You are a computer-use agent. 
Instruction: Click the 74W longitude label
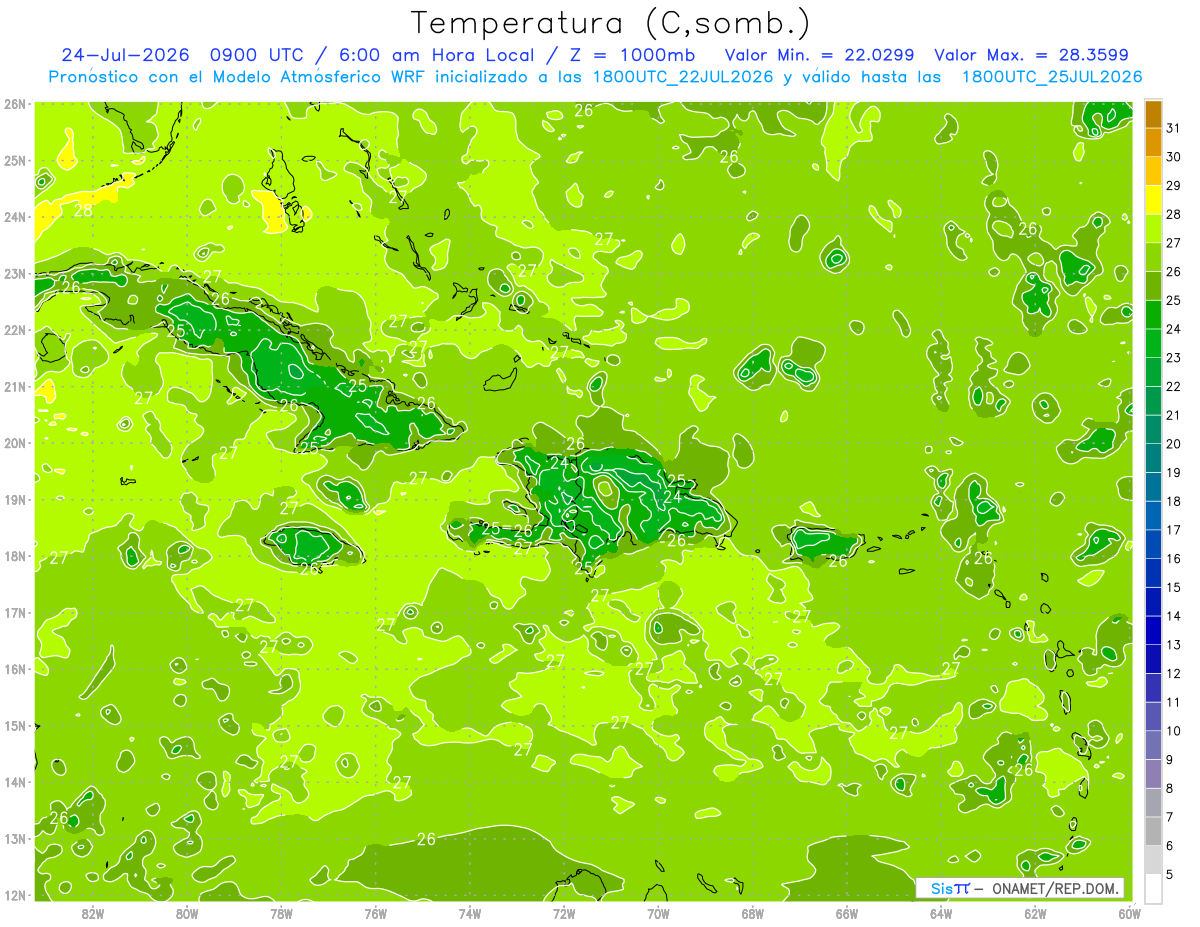[469, 913]
